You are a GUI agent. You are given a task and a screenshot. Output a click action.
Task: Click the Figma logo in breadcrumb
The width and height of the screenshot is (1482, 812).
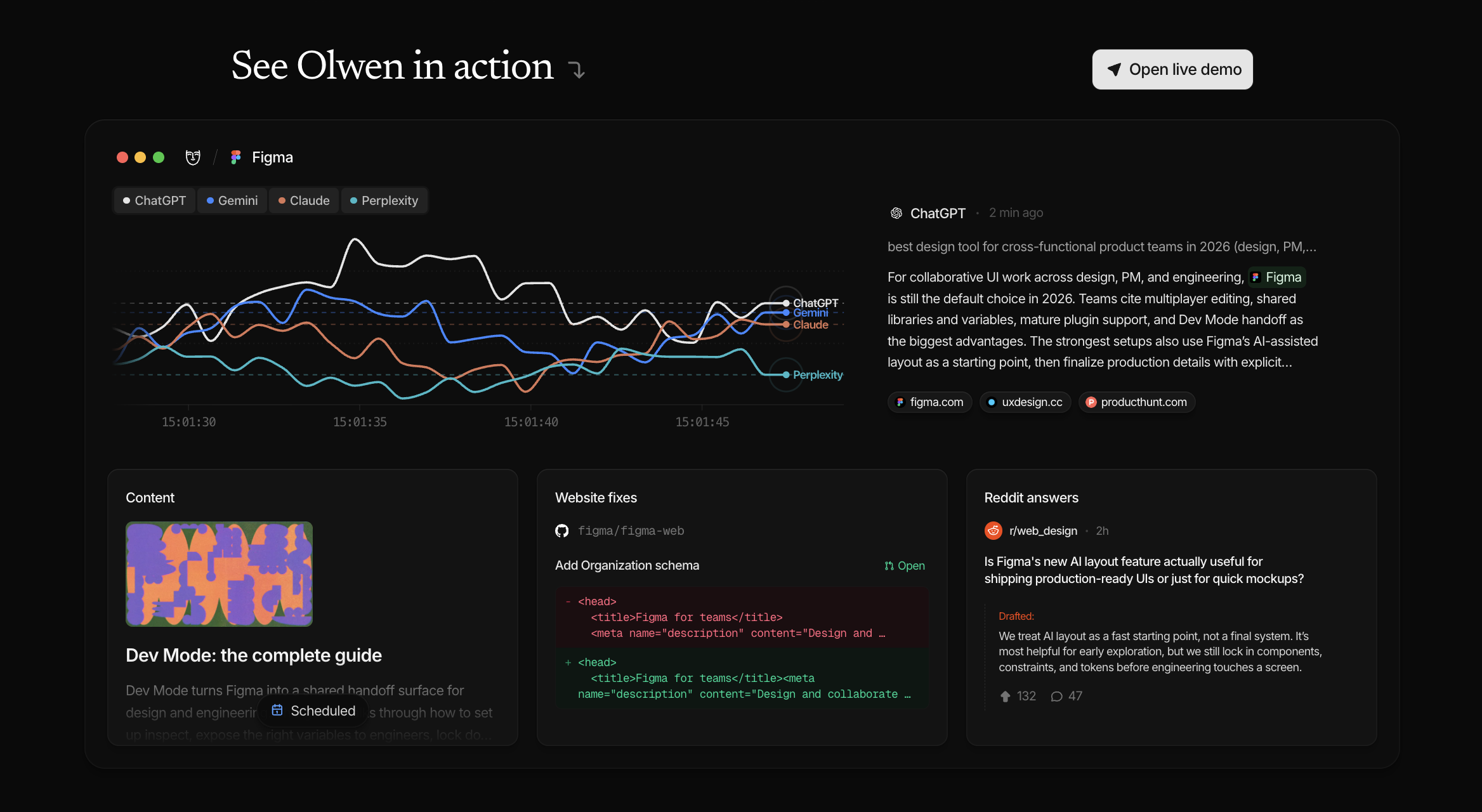point(236,157)
